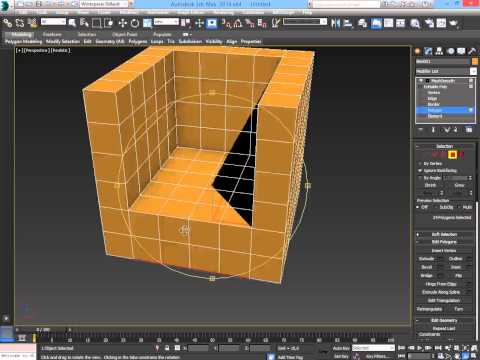Click the Align tool icon
480x360 pixels.
coord(348,23)
